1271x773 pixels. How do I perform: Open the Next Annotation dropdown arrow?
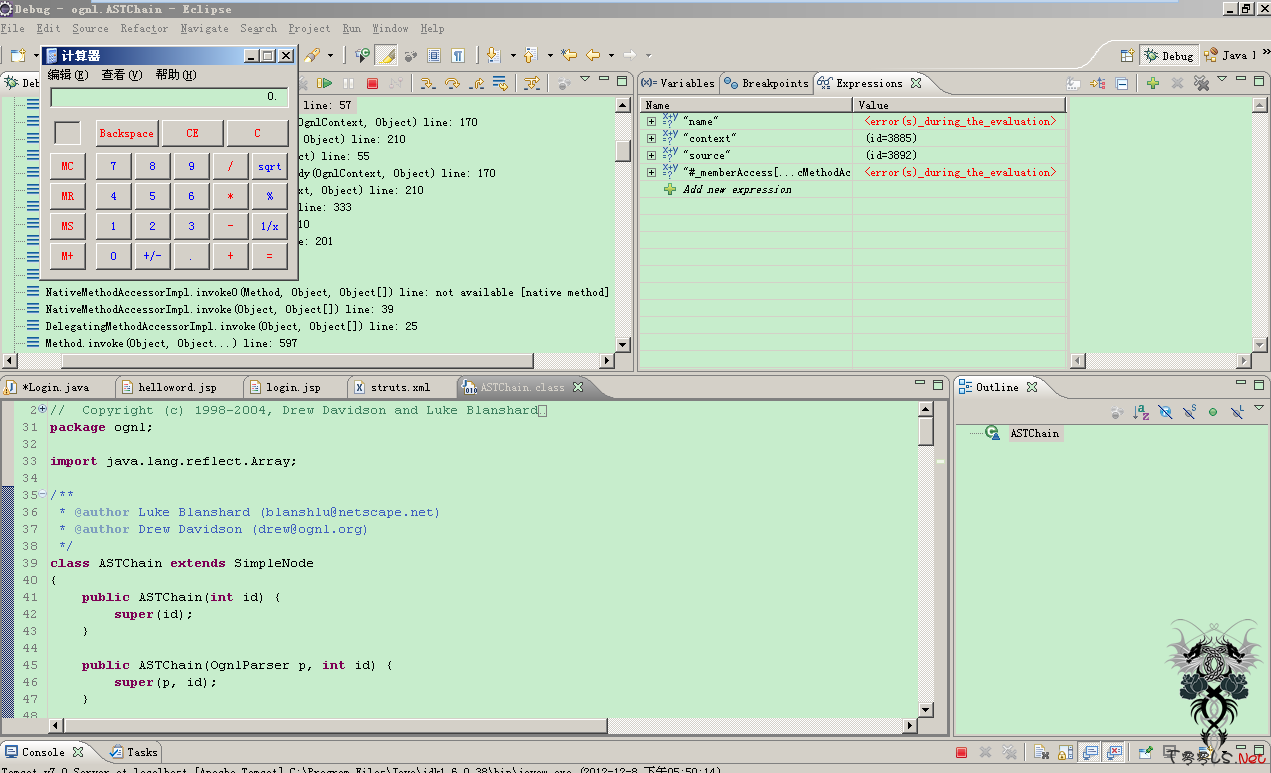(513, 56)
